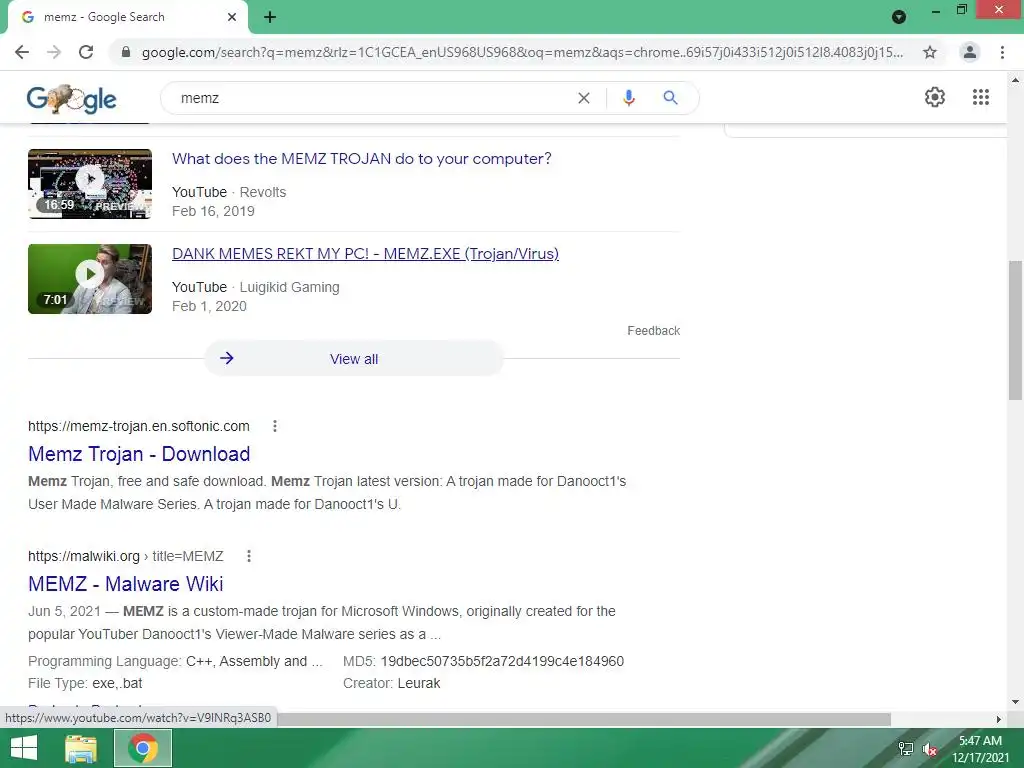The height and width of the screenshot is (768, 1024).
Task: Open Chrome's three-dot menu
Action: pos(1002,52)
